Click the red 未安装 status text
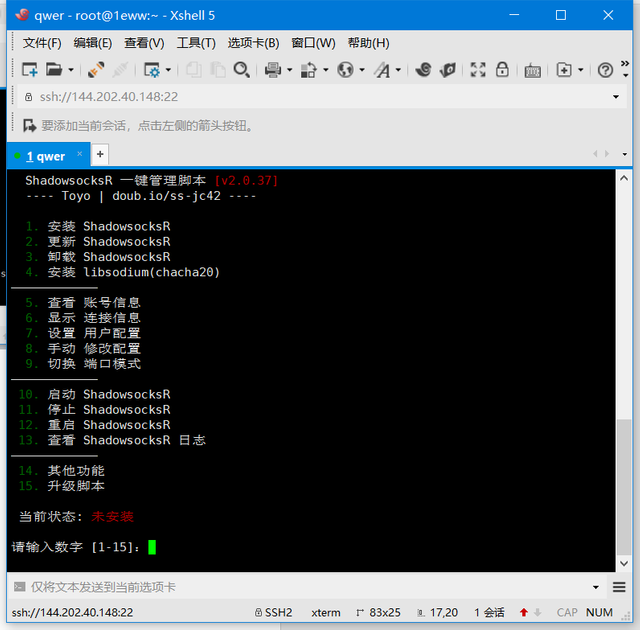The image size is (640, 630). (x=113, y=517)
